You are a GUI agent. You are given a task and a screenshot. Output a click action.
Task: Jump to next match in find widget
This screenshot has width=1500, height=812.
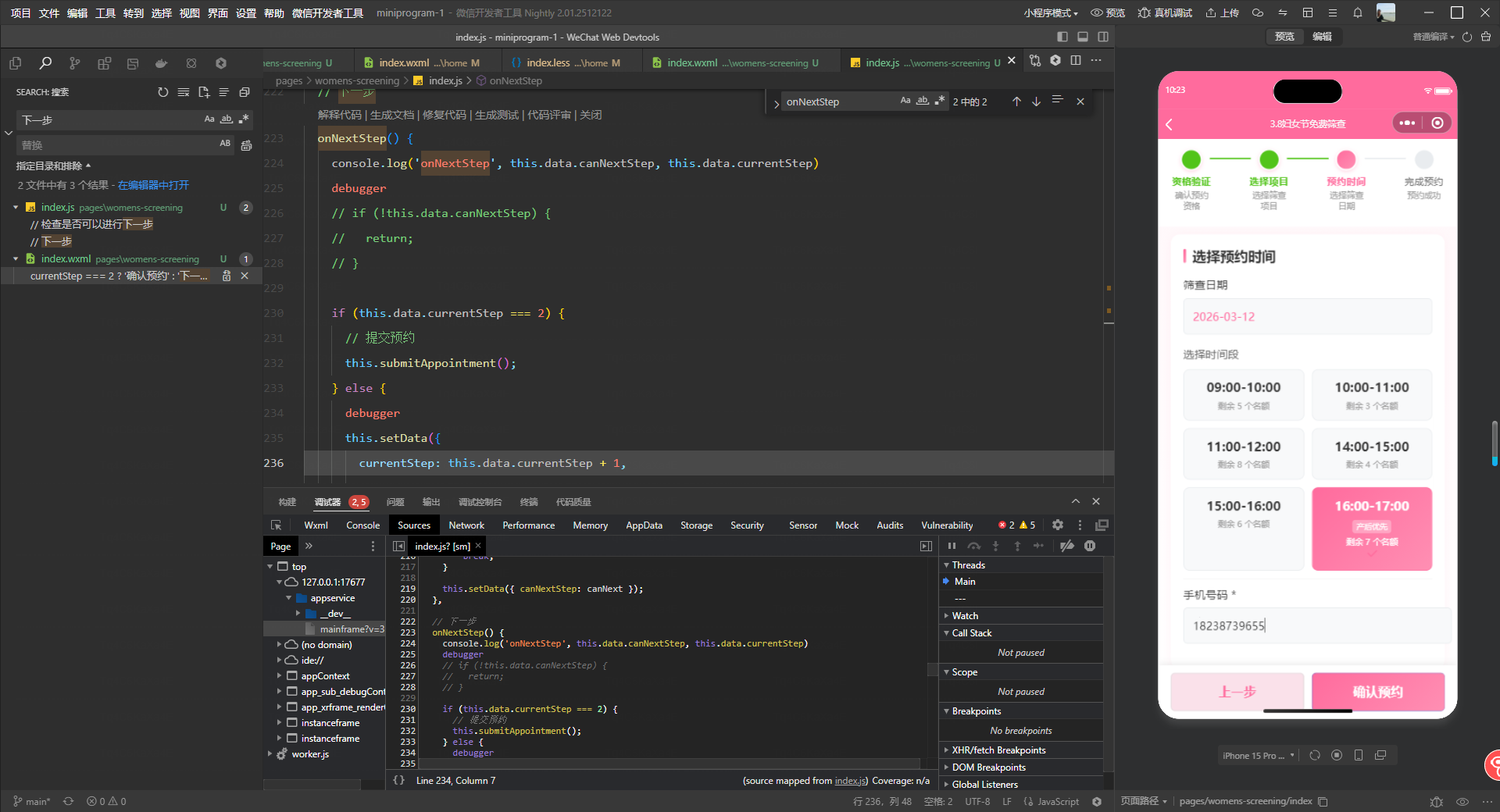(1036, 101)
